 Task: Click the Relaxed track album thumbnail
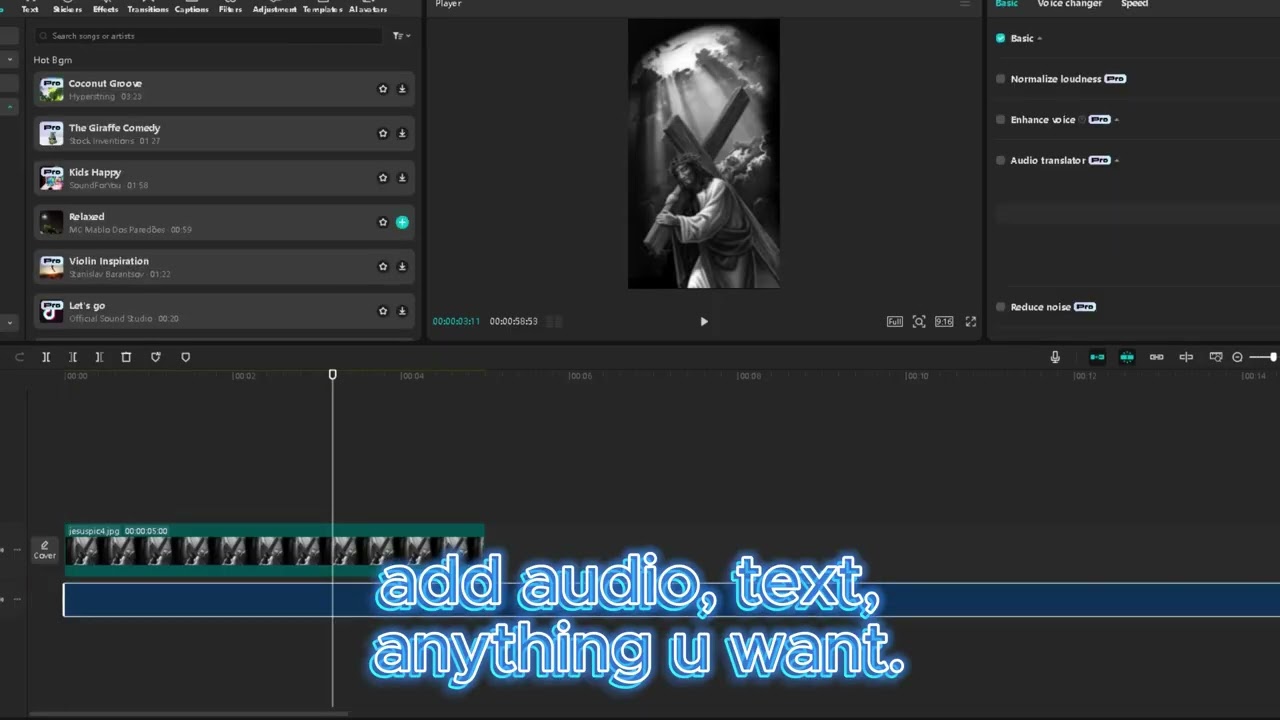tap(51, 222)
